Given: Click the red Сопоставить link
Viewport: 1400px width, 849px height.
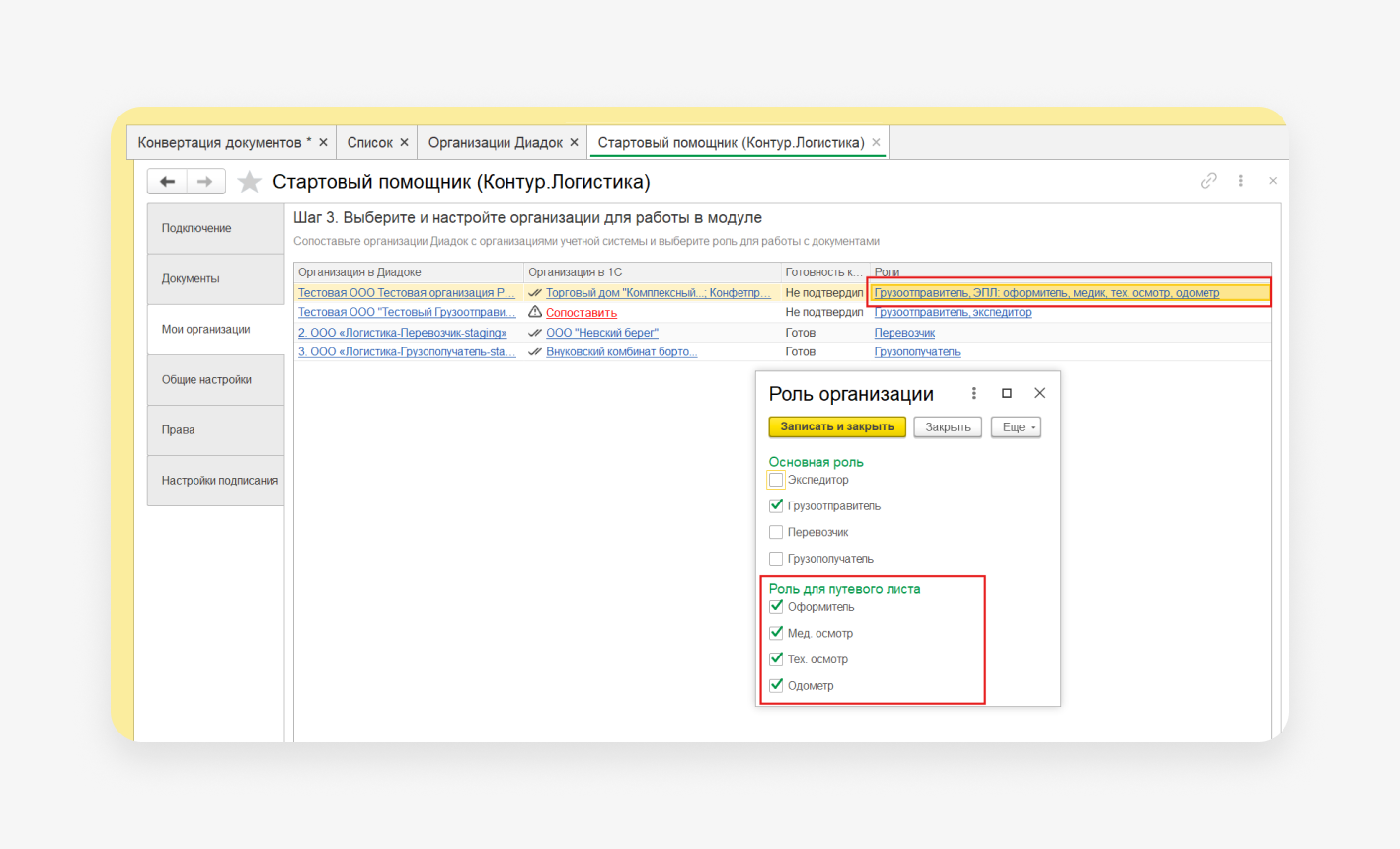Looking at the screenshot, I should [582, 313].
